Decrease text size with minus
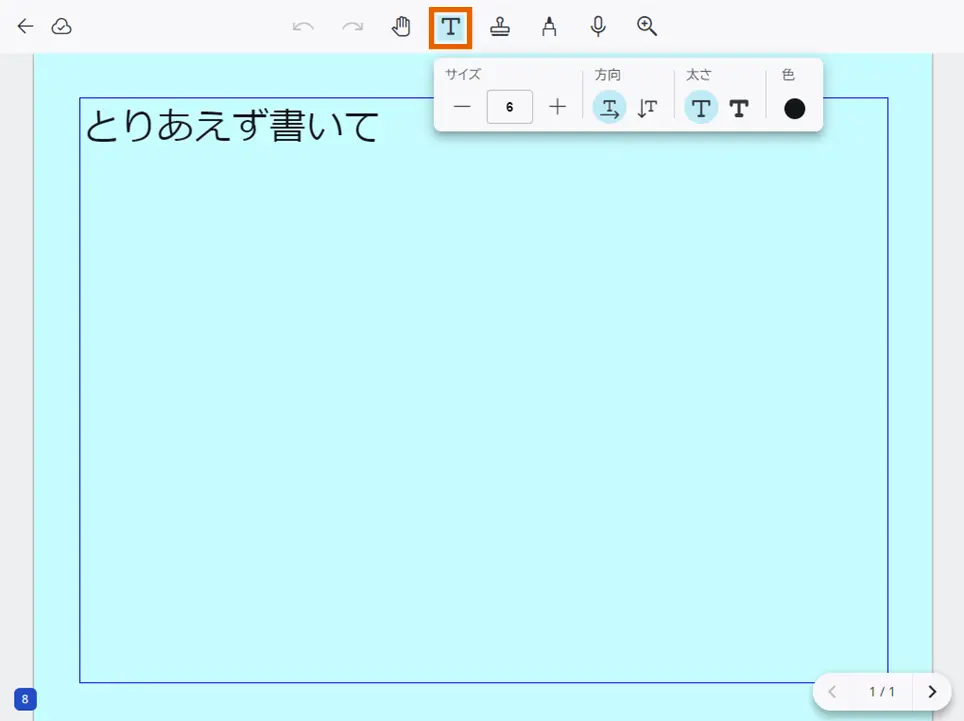 461,107
